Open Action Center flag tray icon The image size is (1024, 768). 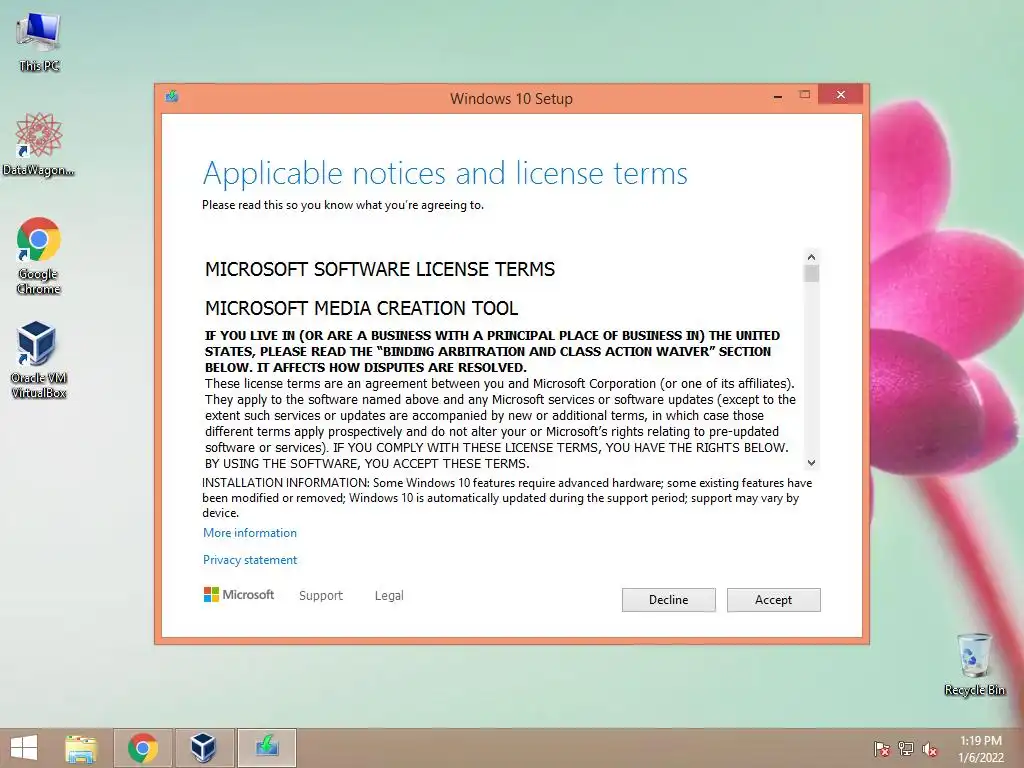pos(882,749)
